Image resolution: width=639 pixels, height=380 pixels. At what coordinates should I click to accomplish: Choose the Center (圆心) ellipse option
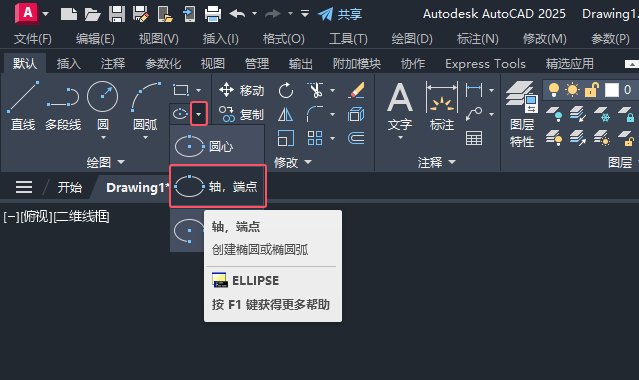tap(217, 146)
